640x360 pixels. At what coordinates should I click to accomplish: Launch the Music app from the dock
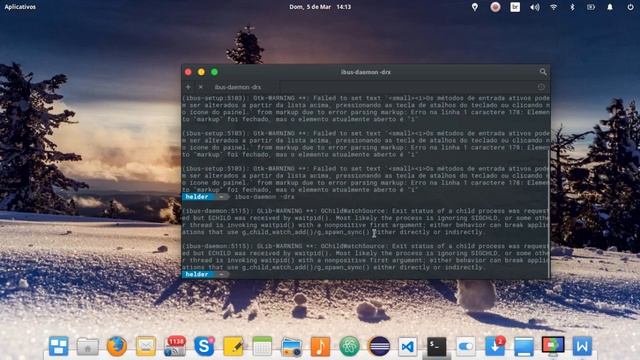[x=320, y=346]
